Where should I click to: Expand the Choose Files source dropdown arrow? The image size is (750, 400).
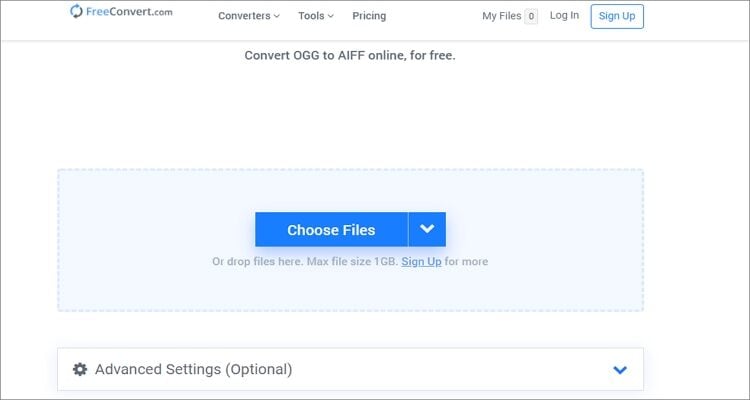427,229
